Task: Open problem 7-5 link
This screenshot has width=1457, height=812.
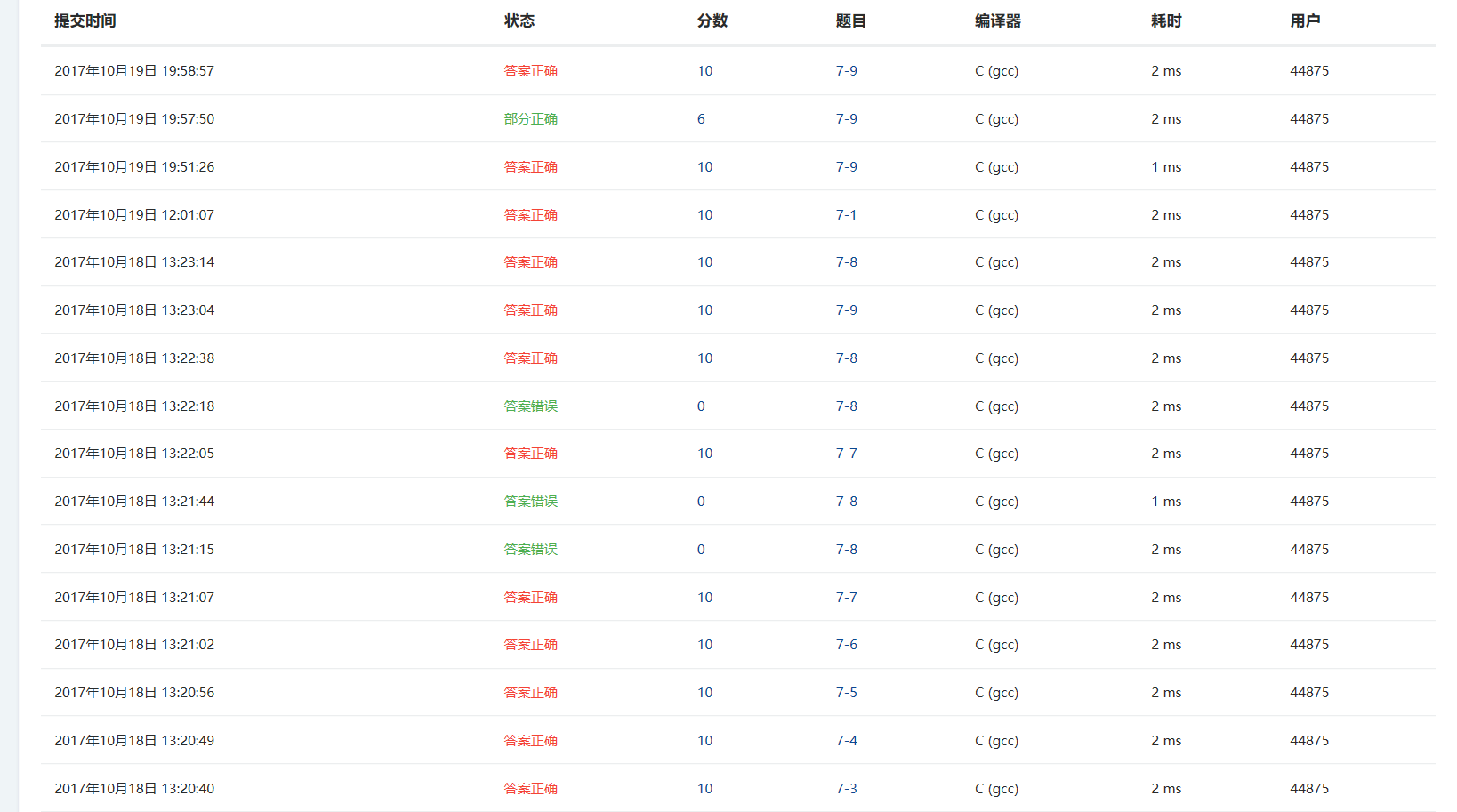Action: [846, 693]
